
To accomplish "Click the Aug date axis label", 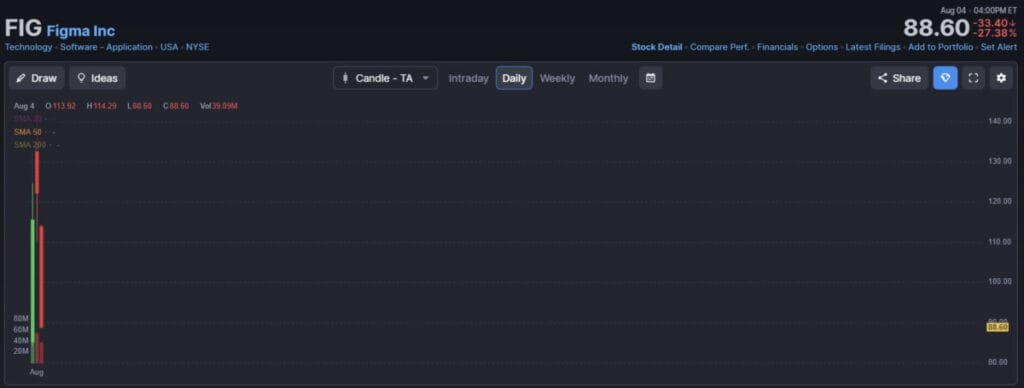I will click(x=37, y=372).
